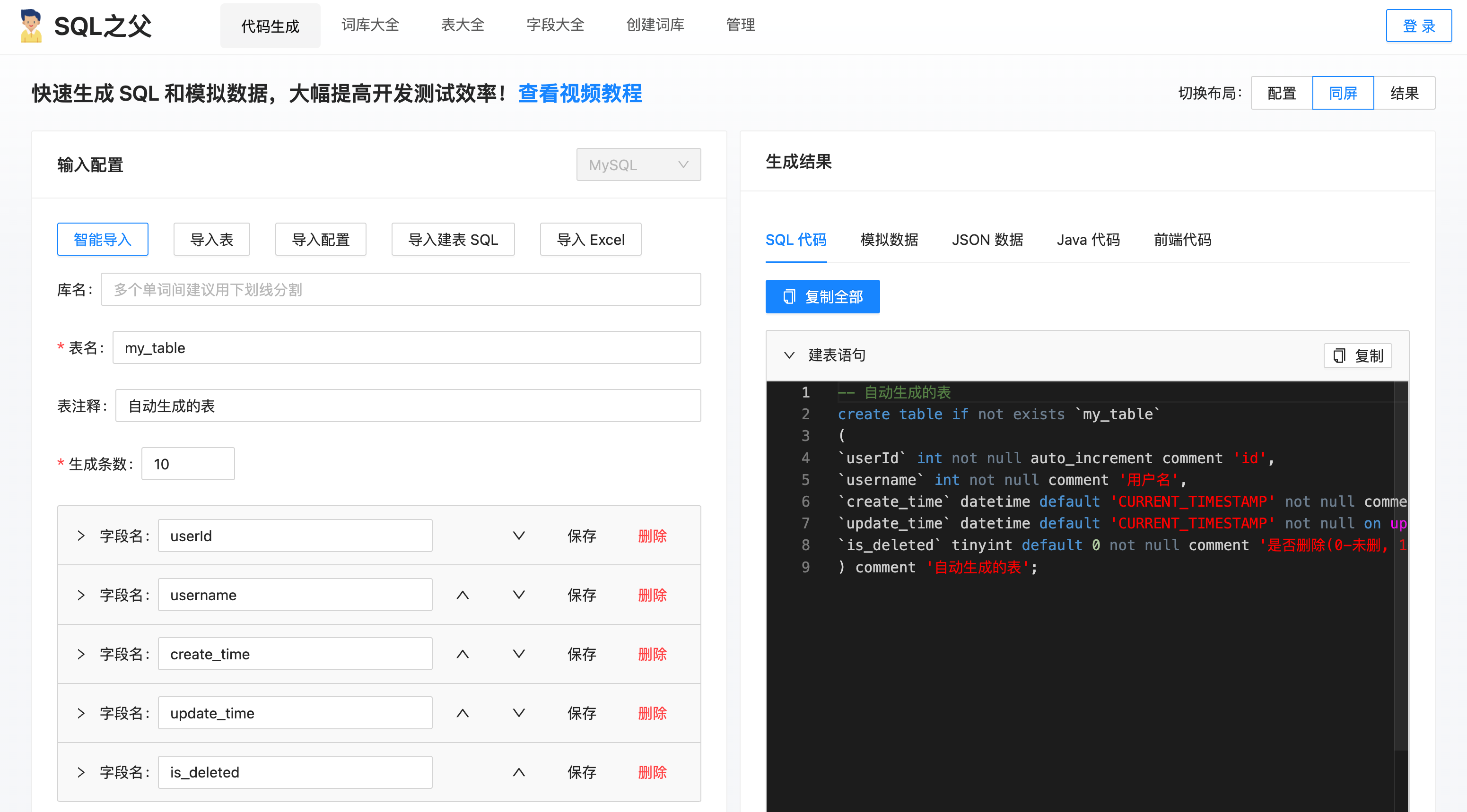Click the SQL之父 mascot logo icon
This screenshot has height=812, width=1467.
(x=30, y=26)
